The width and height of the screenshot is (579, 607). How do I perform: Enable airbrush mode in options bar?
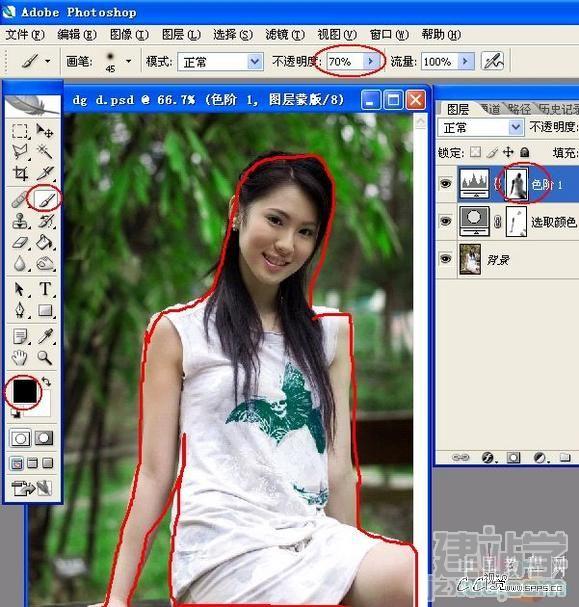(x=492, y=61)
